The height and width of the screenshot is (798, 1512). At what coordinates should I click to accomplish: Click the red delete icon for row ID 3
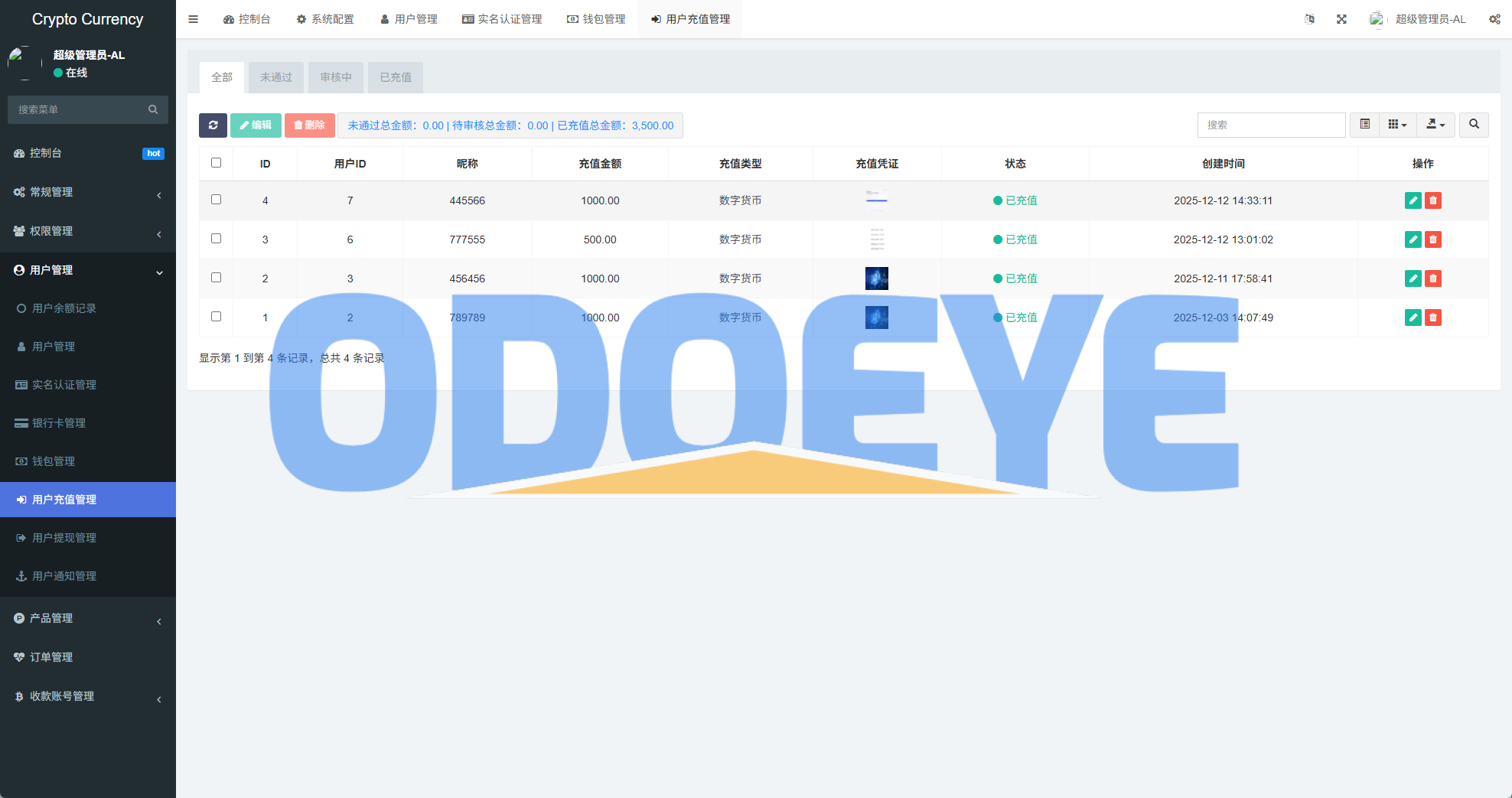pyautogui.click(x=1433, y=239)
